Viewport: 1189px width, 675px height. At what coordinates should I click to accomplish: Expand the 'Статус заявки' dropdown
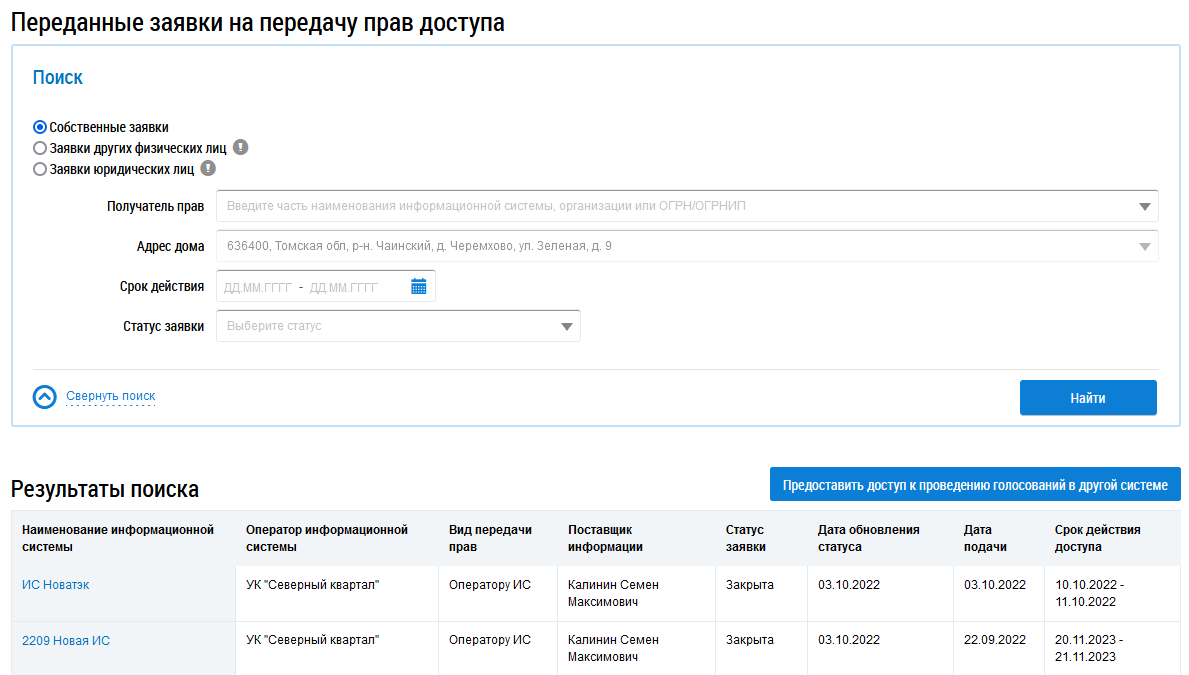(566, 327)
